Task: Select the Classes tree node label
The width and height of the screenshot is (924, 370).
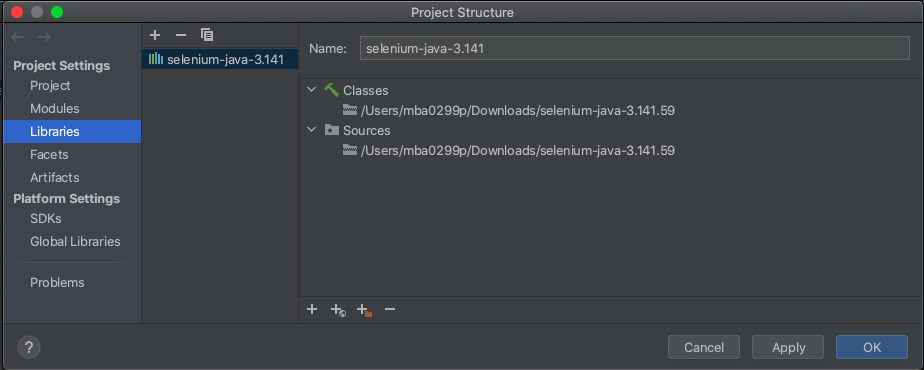Action: pos(365,90)
